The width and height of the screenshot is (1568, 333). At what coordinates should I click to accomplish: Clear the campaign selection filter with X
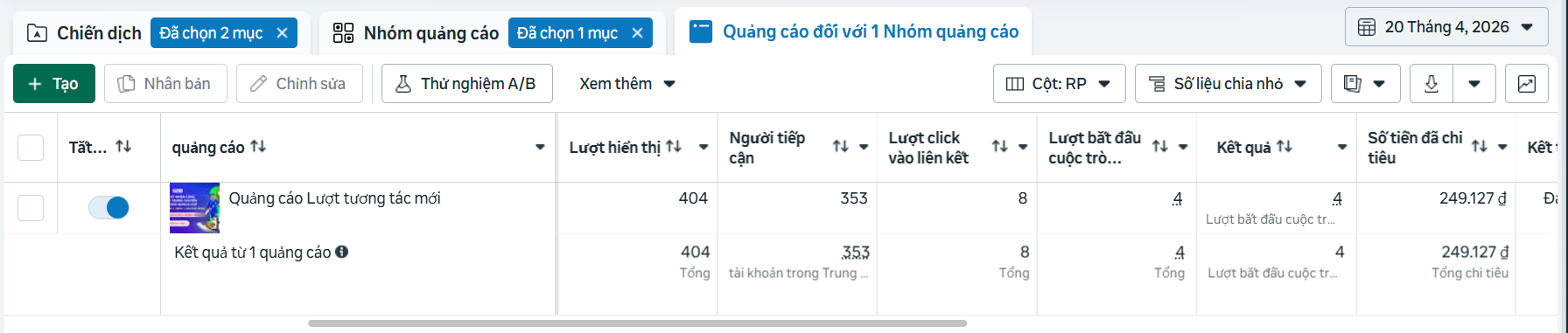(282, 33)
